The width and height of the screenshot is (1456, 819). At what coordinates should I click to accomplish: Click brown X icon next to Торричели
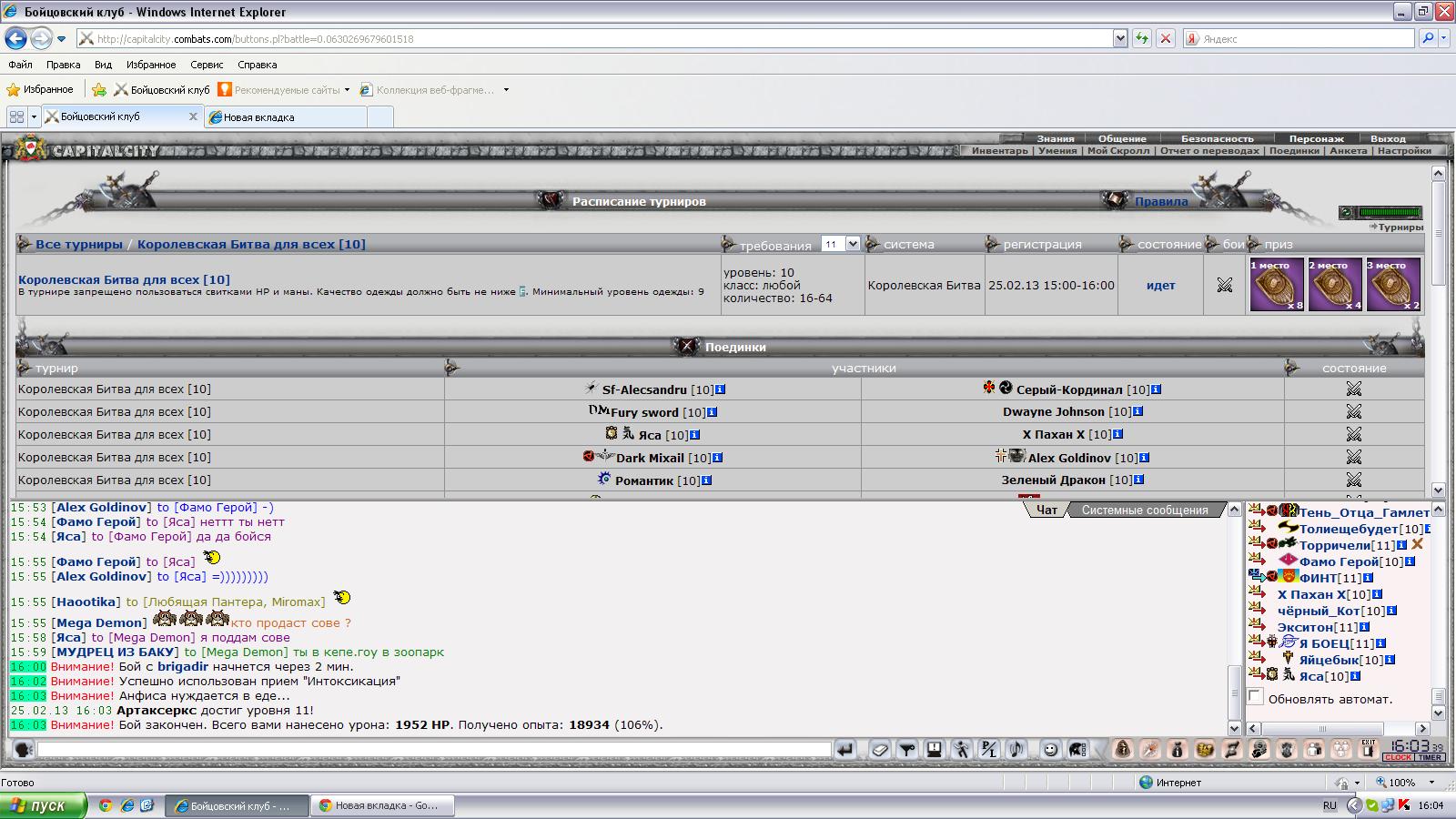(1417, 544)
